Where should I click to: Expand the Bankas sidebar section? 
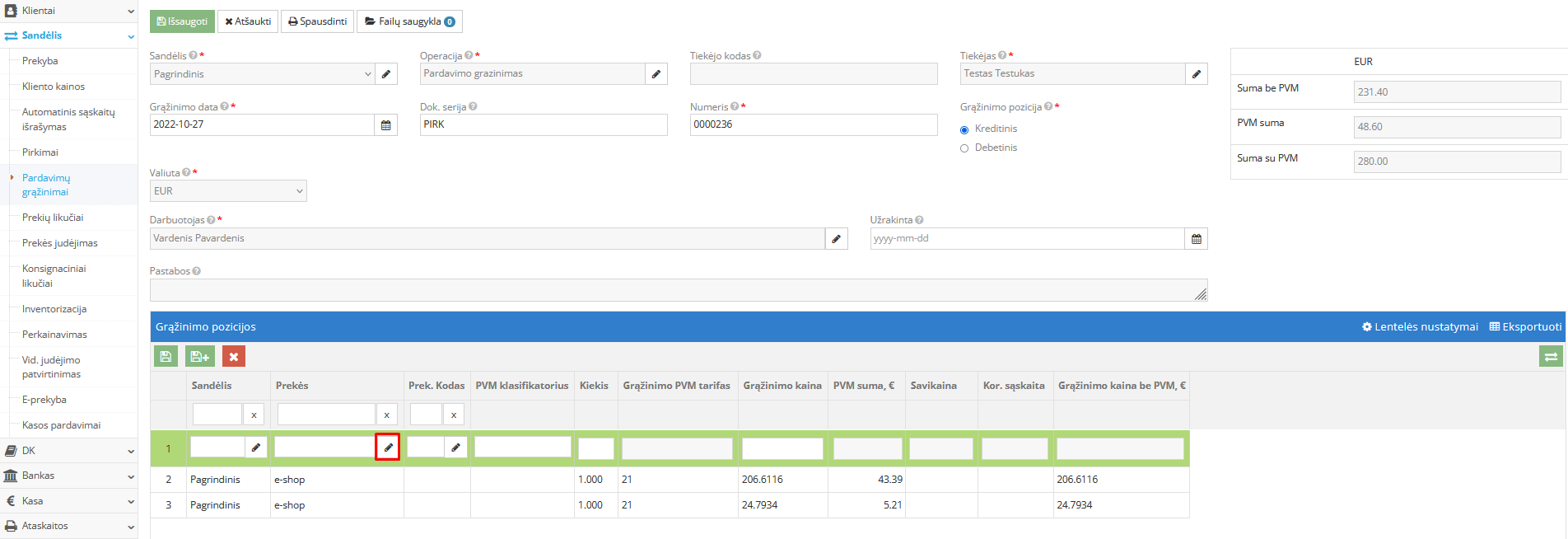[68, 476]
